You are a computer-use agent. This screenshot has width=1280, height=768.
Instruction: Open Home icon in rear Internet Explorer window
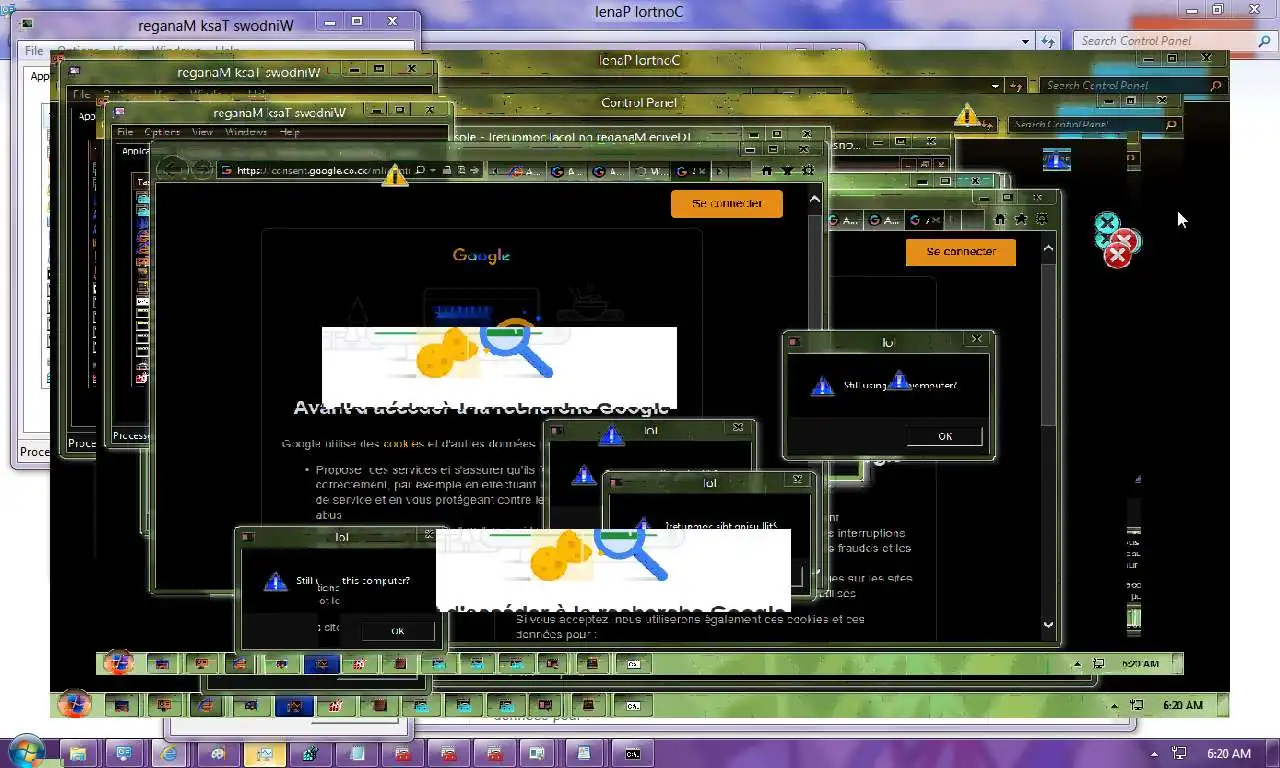[x=1001, y=219]
